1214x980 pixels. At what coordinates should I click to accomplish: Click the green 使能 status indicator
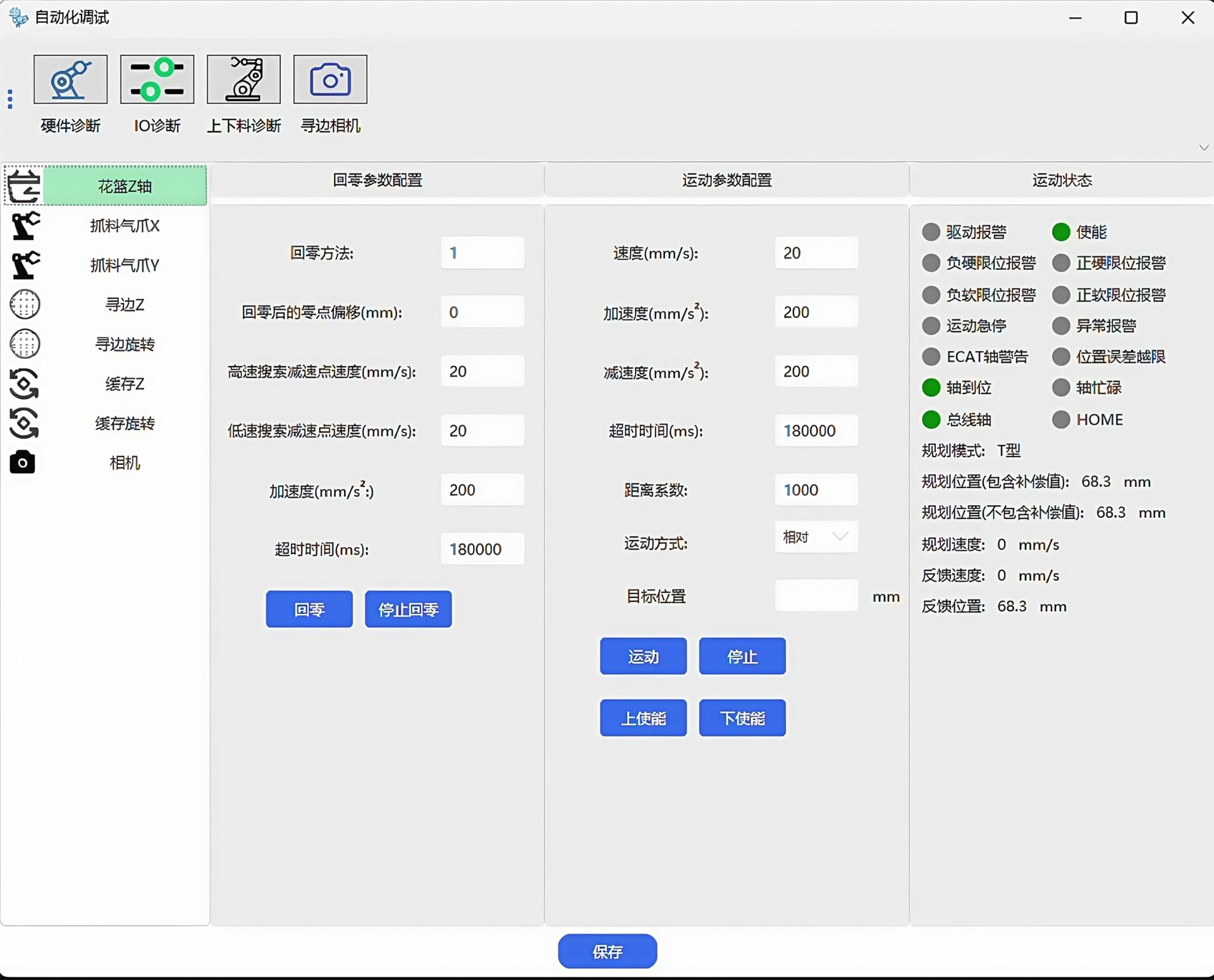1060,232
